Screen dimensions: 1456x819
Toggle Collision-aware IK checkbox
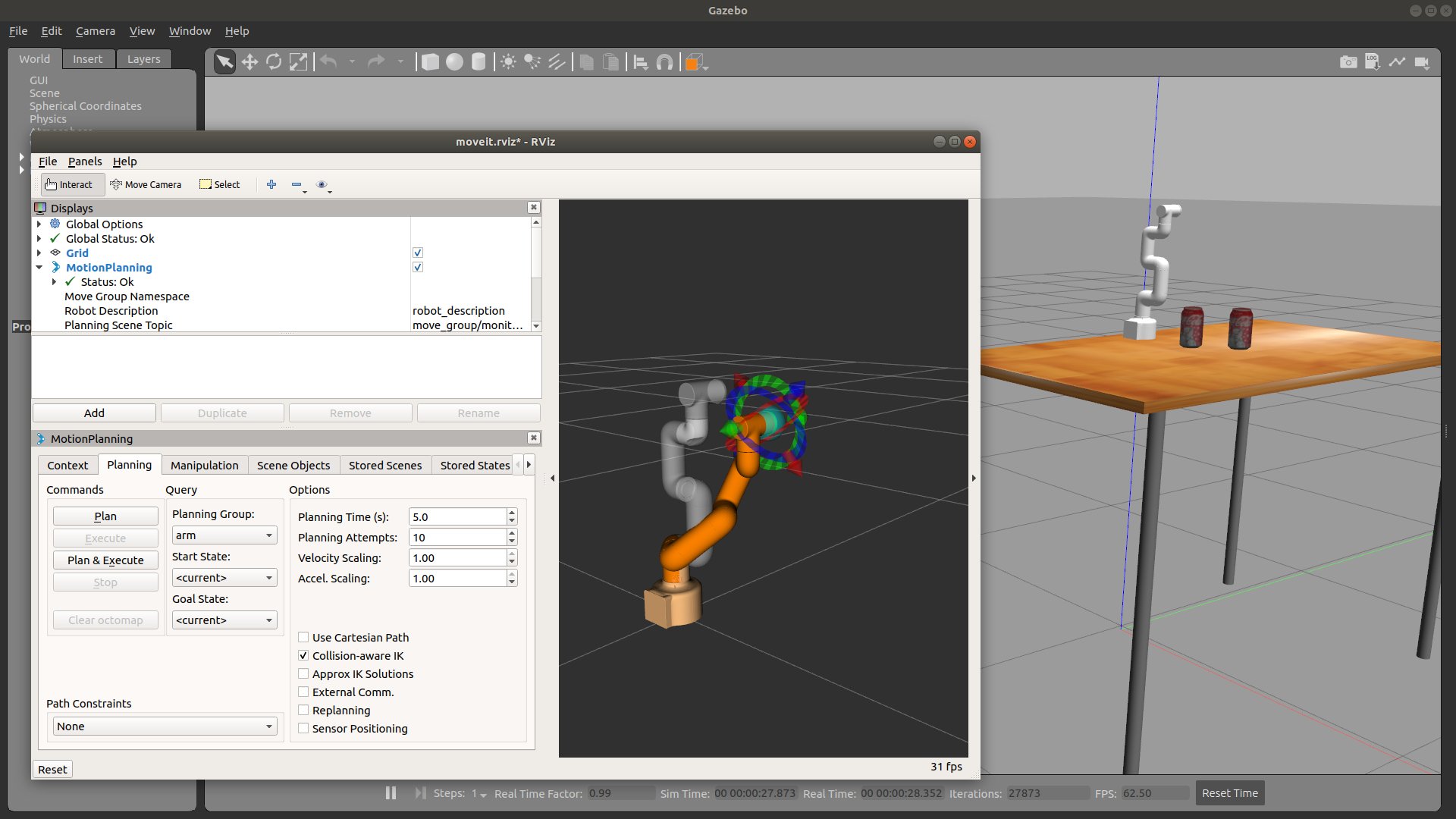(x=303, y=655)
